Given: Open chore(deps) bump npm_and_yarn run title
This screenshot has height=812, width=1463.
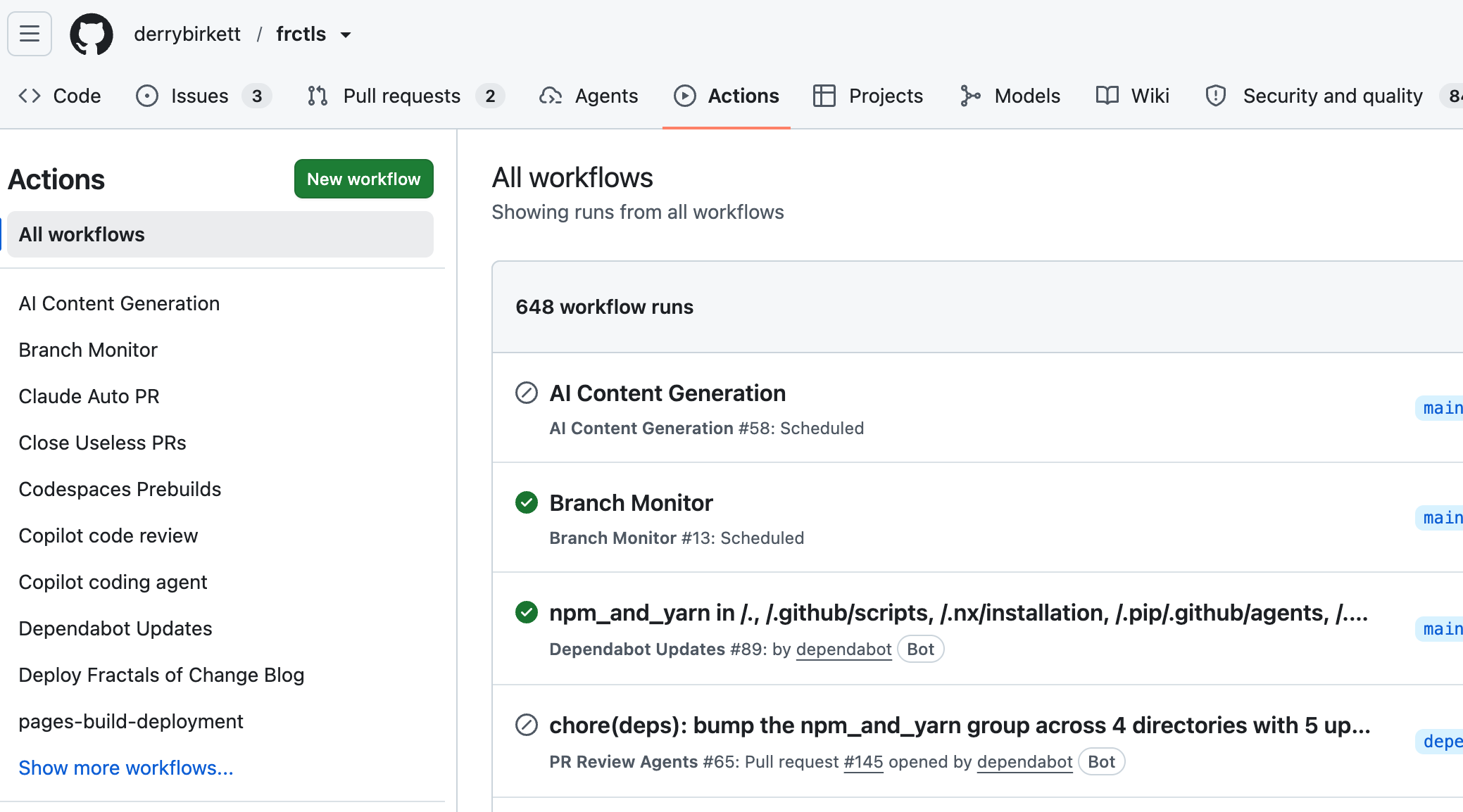Looking at the screenshot, I should point(960,725).
